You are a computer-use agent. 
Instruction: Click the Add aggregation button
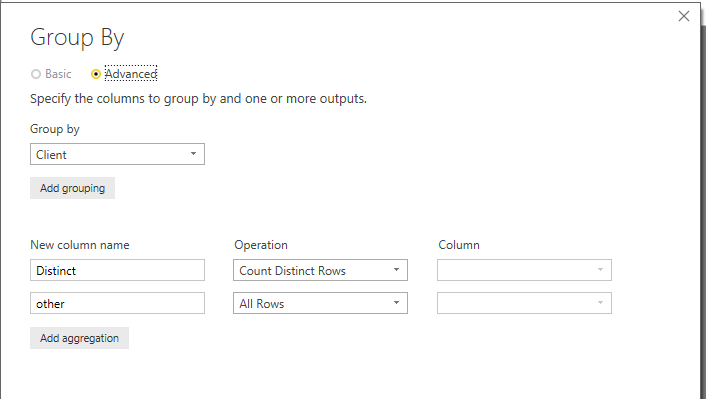(79, 338)
